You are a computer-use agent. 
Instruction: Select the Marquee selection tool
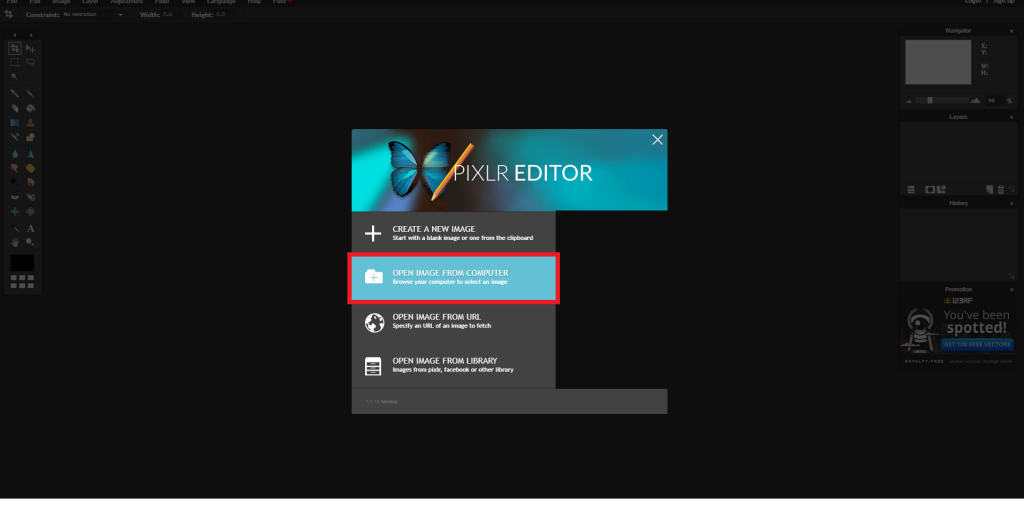point(15,62)
